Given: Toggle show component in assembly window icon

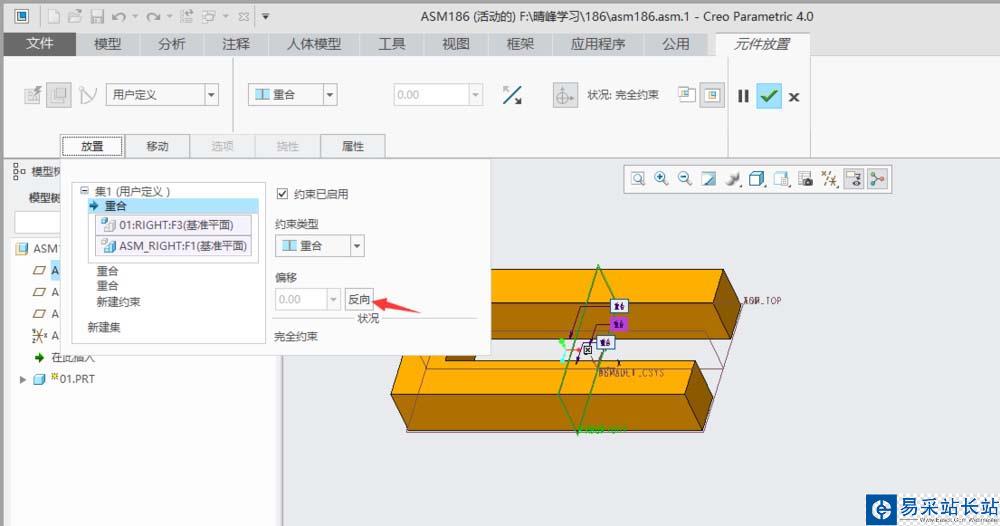Looking at the screenshot, I should [x=712, y=96].
